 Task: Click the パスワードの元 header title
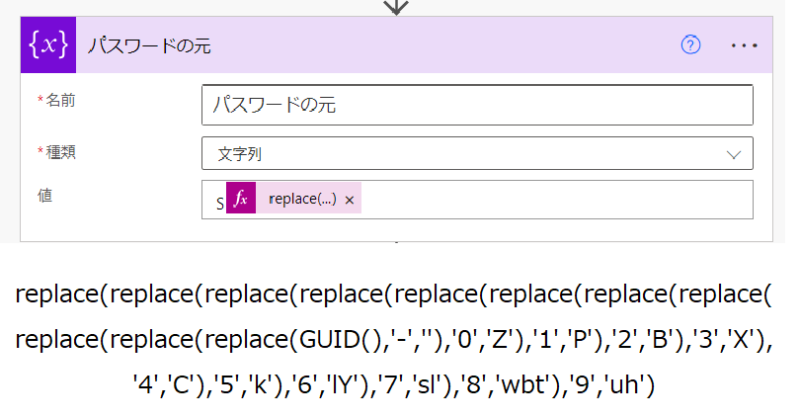tap(149, 46)
